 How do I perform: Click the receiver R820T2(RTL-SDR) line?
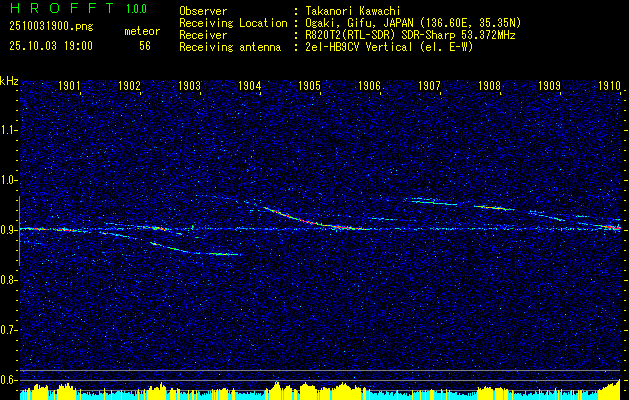410,35
